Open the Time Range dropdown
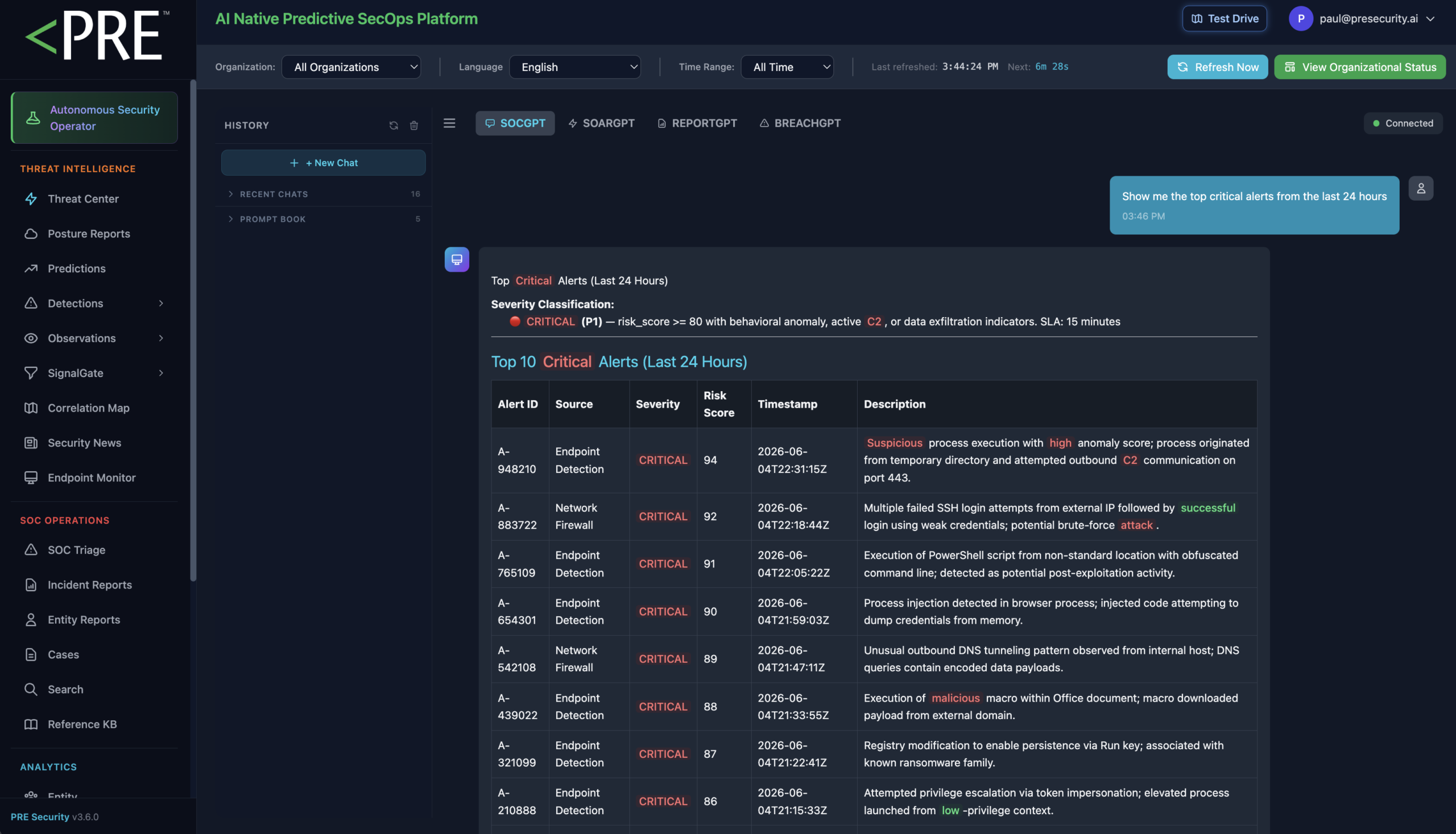 787,67
